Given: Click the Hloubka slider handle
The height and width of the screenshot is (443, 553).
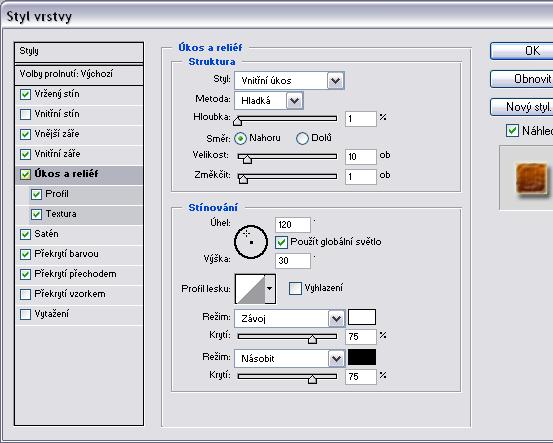Looking at the screenshot, I should coord(238,121).
